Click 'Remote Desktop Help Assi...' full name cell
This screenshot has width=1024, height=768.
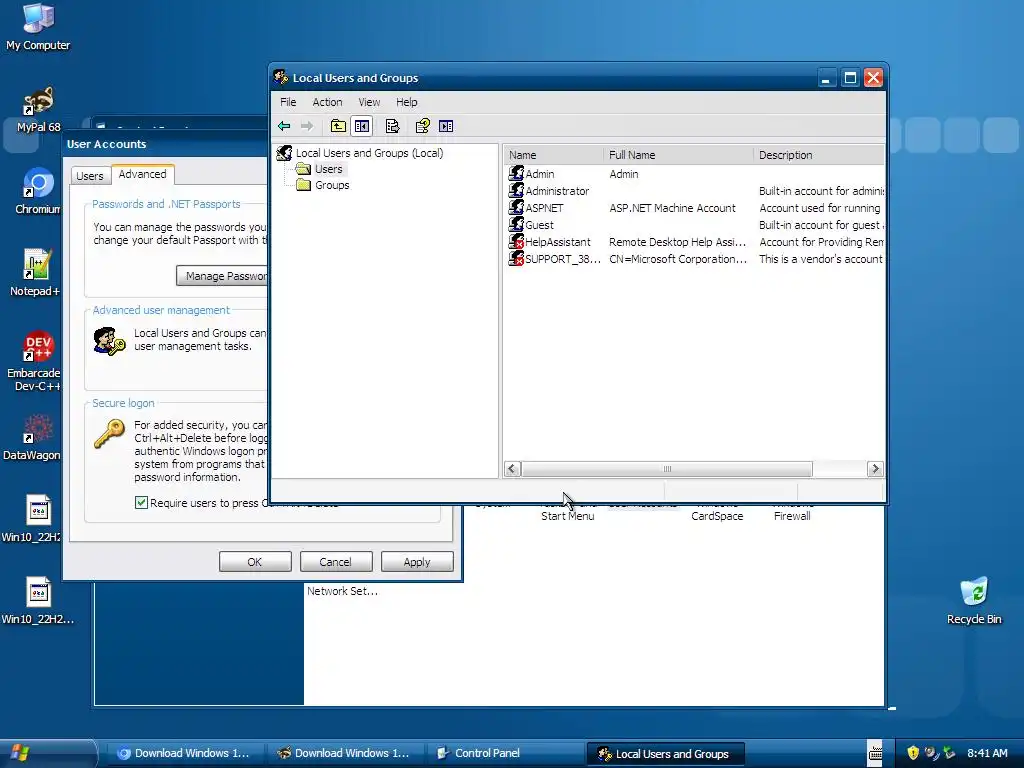[x=677, y=242]
